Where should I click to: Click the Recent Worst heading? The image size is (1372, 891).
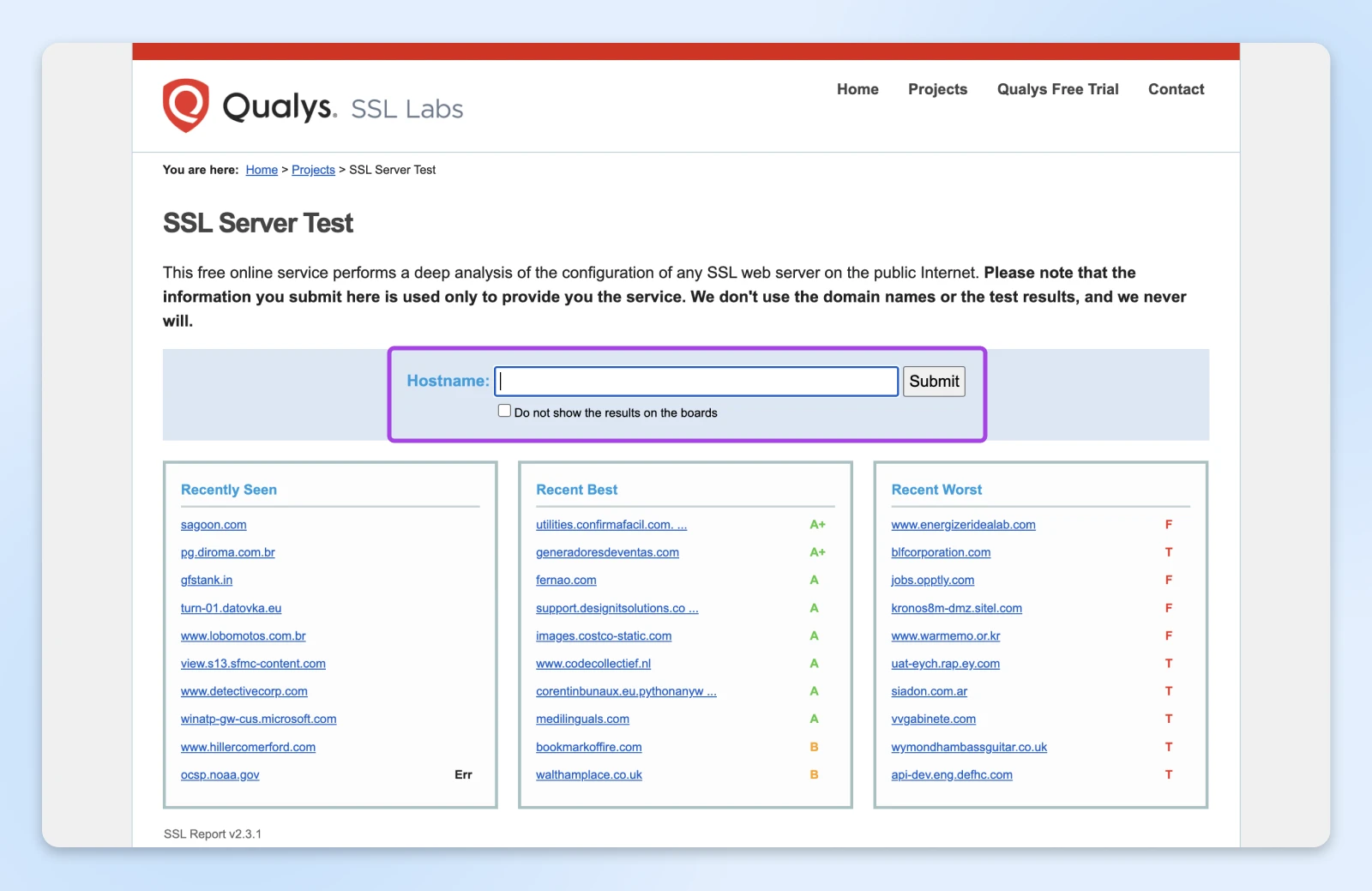point(936,490)
